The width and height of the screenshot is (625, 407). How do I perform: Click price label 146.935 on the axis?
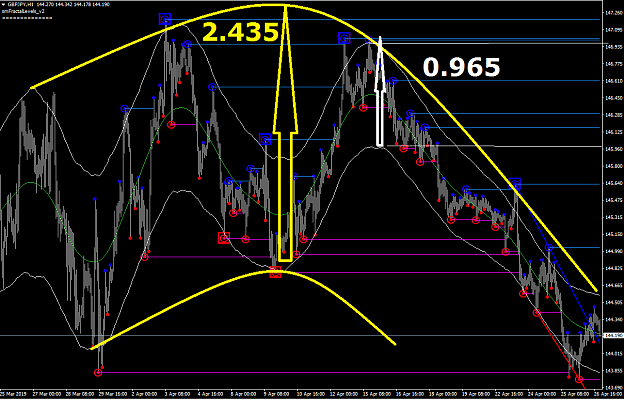coord(614,47)
